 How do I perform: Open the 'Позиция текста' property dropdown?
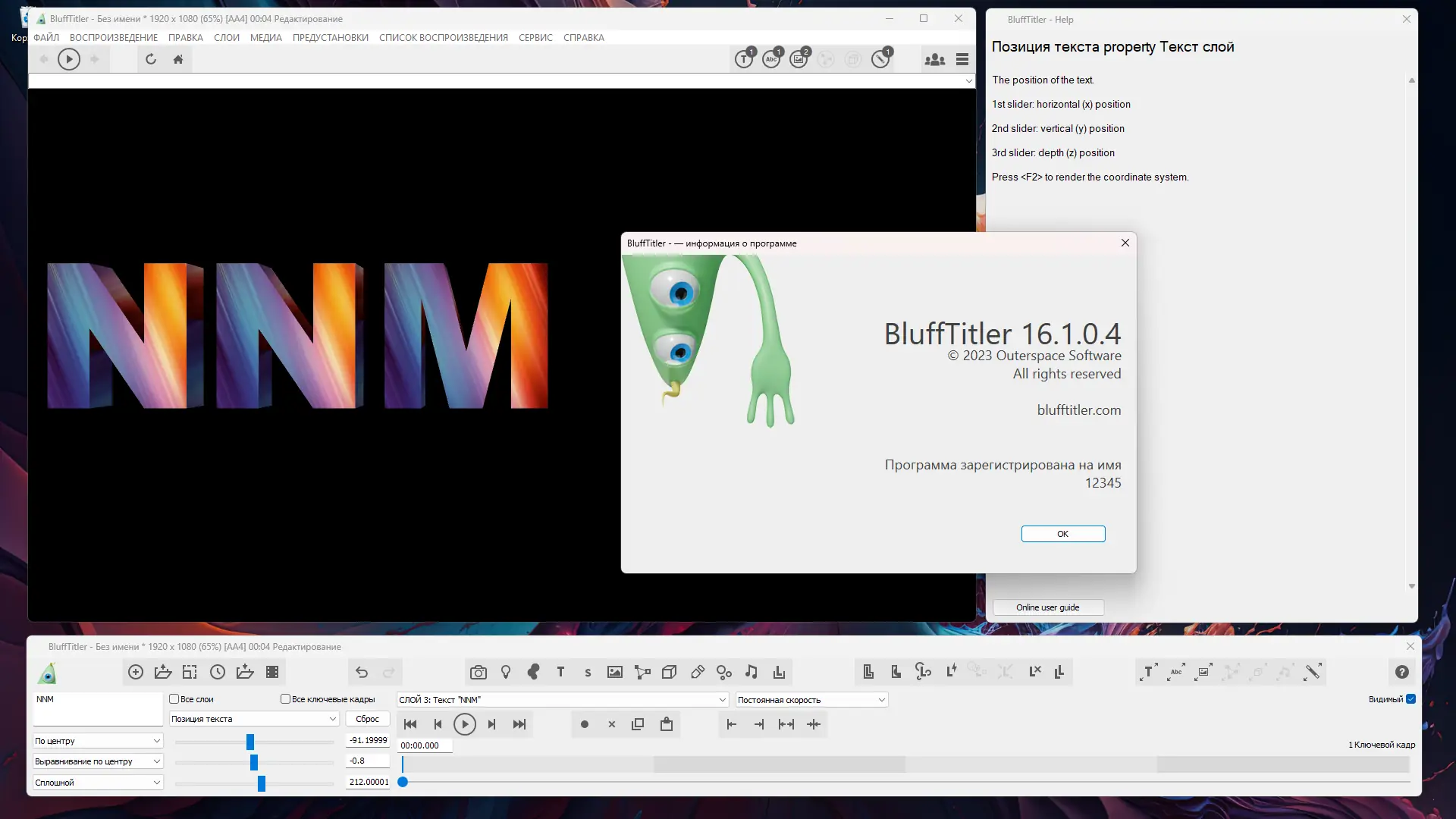(x=253, y=719)
